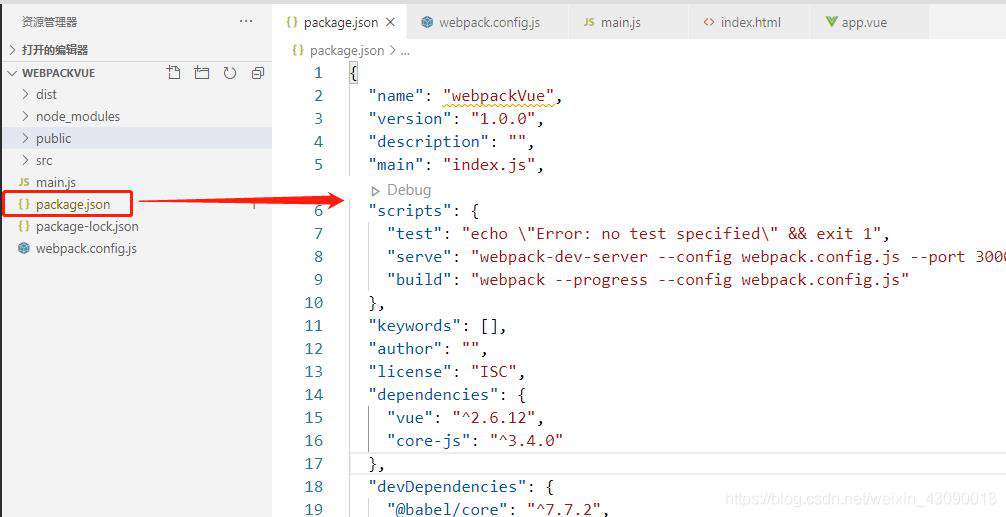
Task: Click the New File icon
Action: pyautogui.click(x=174, y=72)
